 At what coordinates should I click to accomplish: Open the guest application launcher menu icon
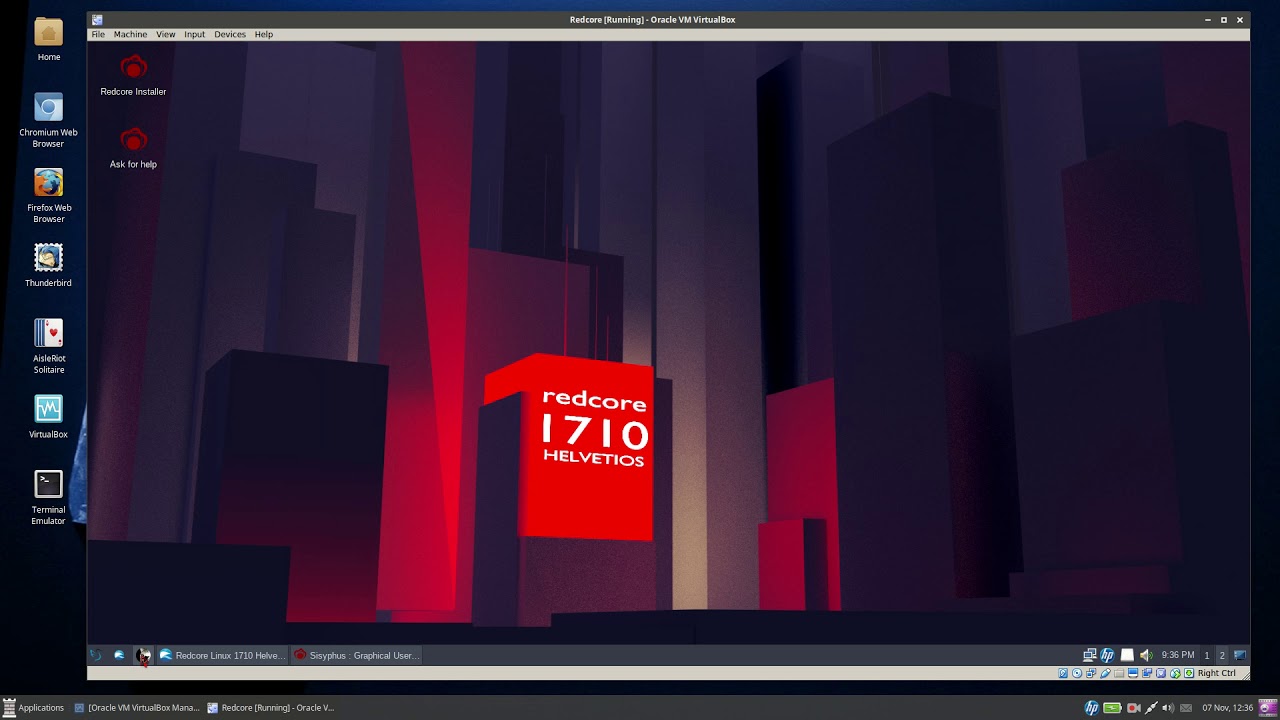click(x=96, y=655)
